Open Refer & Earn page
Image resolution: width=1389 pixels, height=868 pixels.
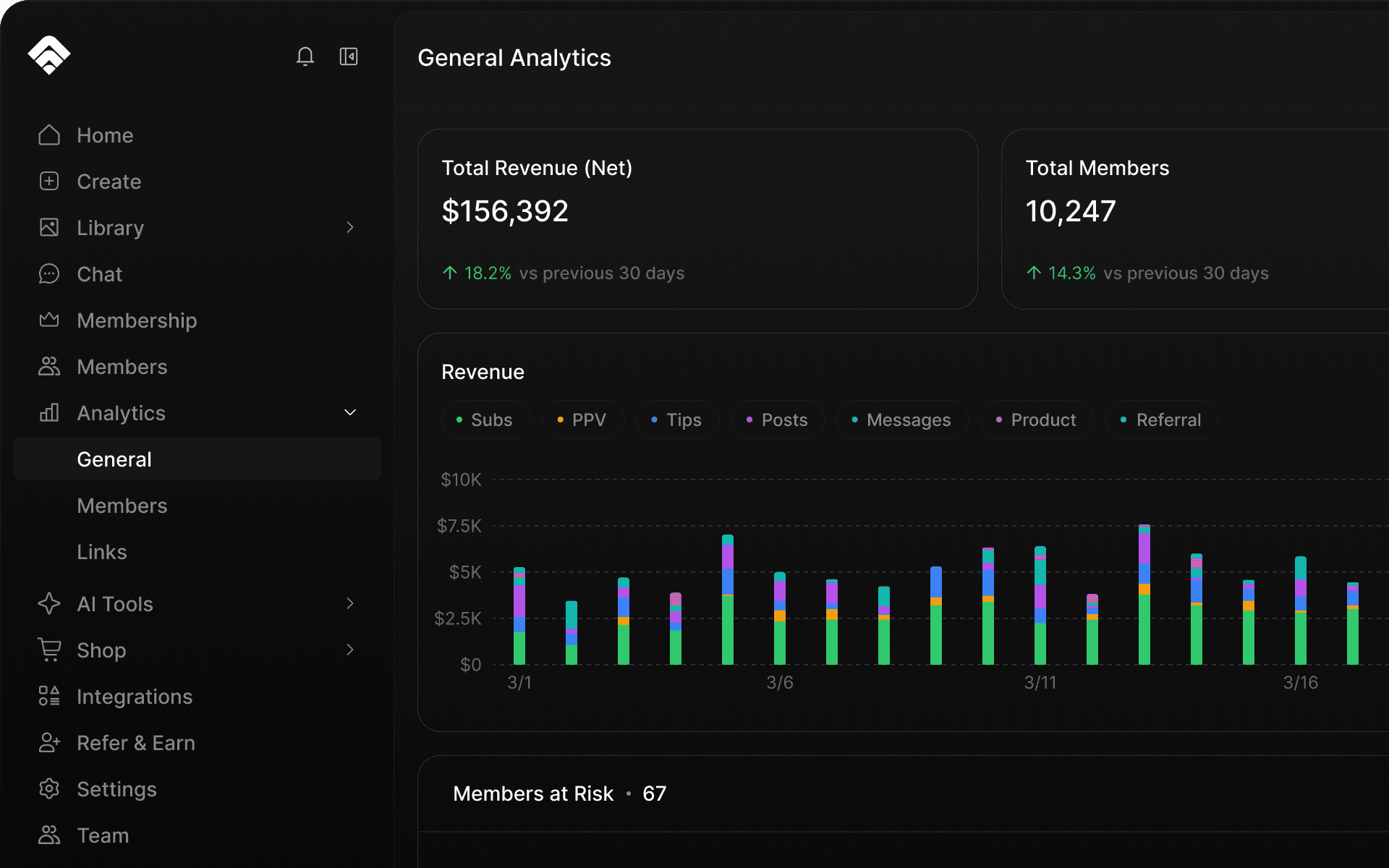[x=197, y=743]
